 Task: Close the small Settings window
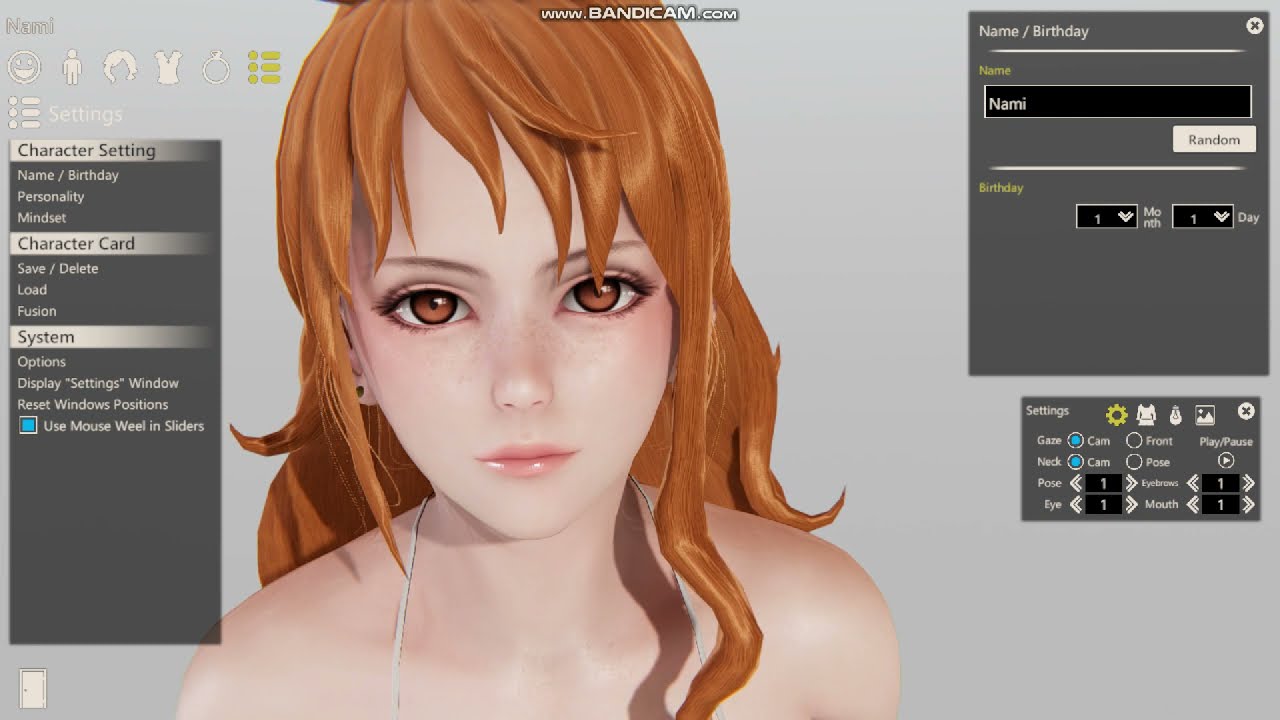1246,411
